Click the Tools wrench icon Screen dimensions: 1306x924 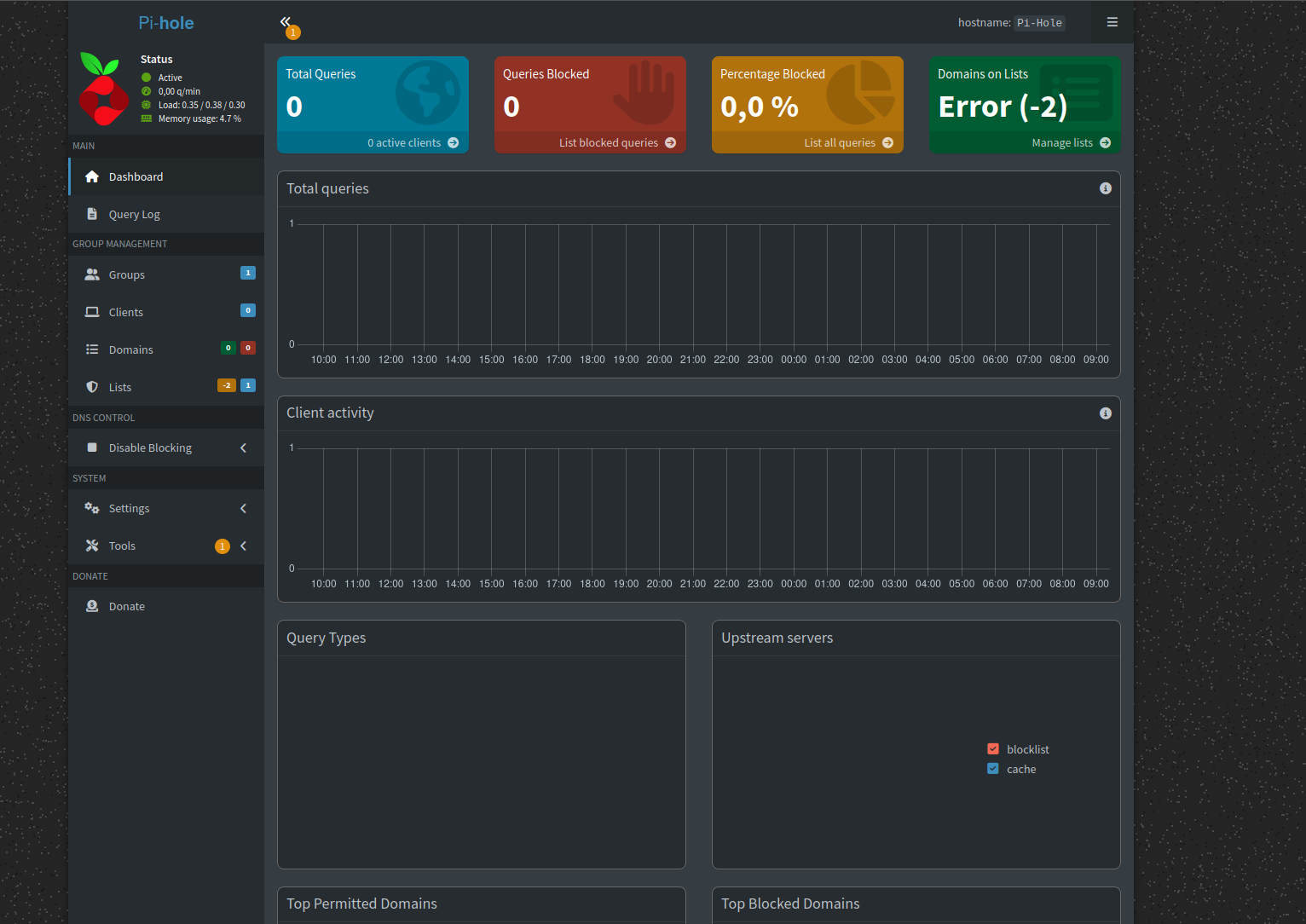coord(92,546)
